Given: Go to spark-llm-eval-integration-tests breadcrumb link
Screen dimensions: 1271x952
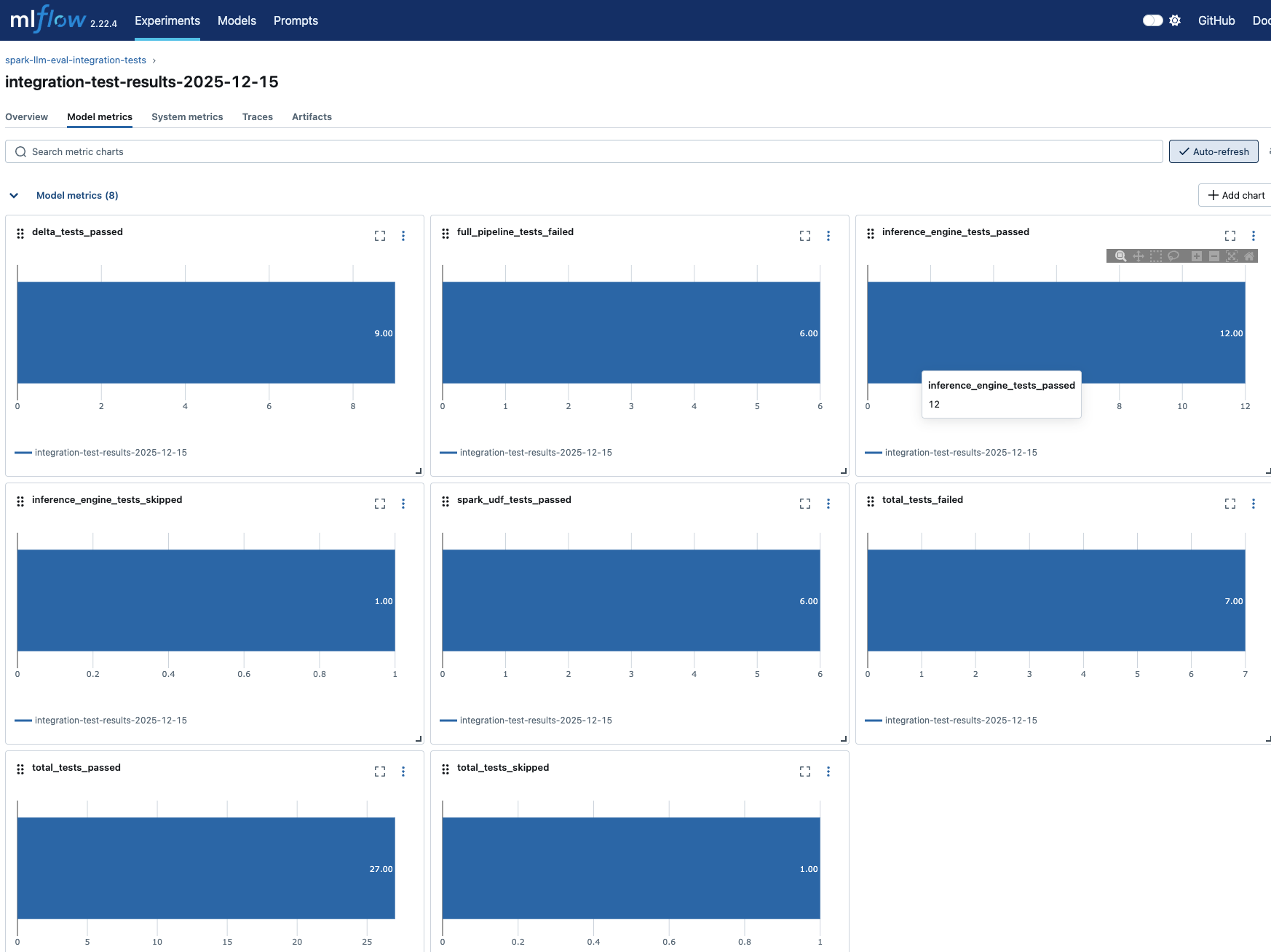Looking at the screenshot, I should coord(76,60).
